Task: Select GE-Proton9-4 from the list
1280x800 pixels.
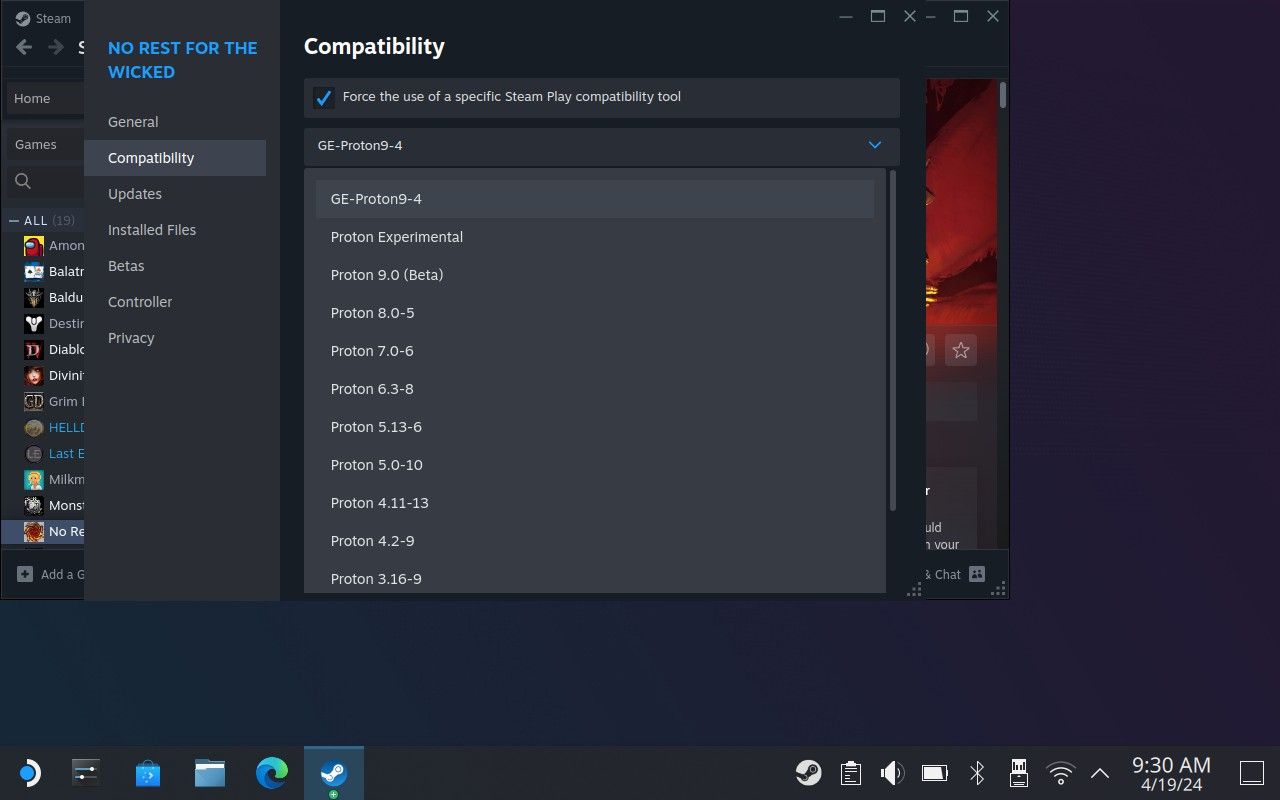Action: [595, 199]
